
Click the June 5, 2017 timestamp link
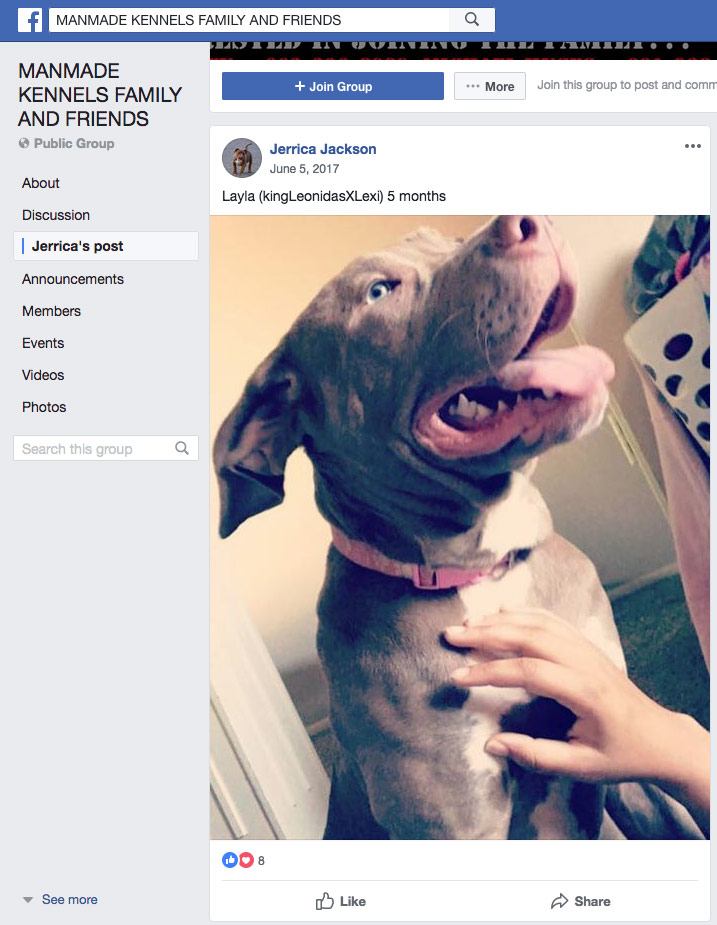305,169
